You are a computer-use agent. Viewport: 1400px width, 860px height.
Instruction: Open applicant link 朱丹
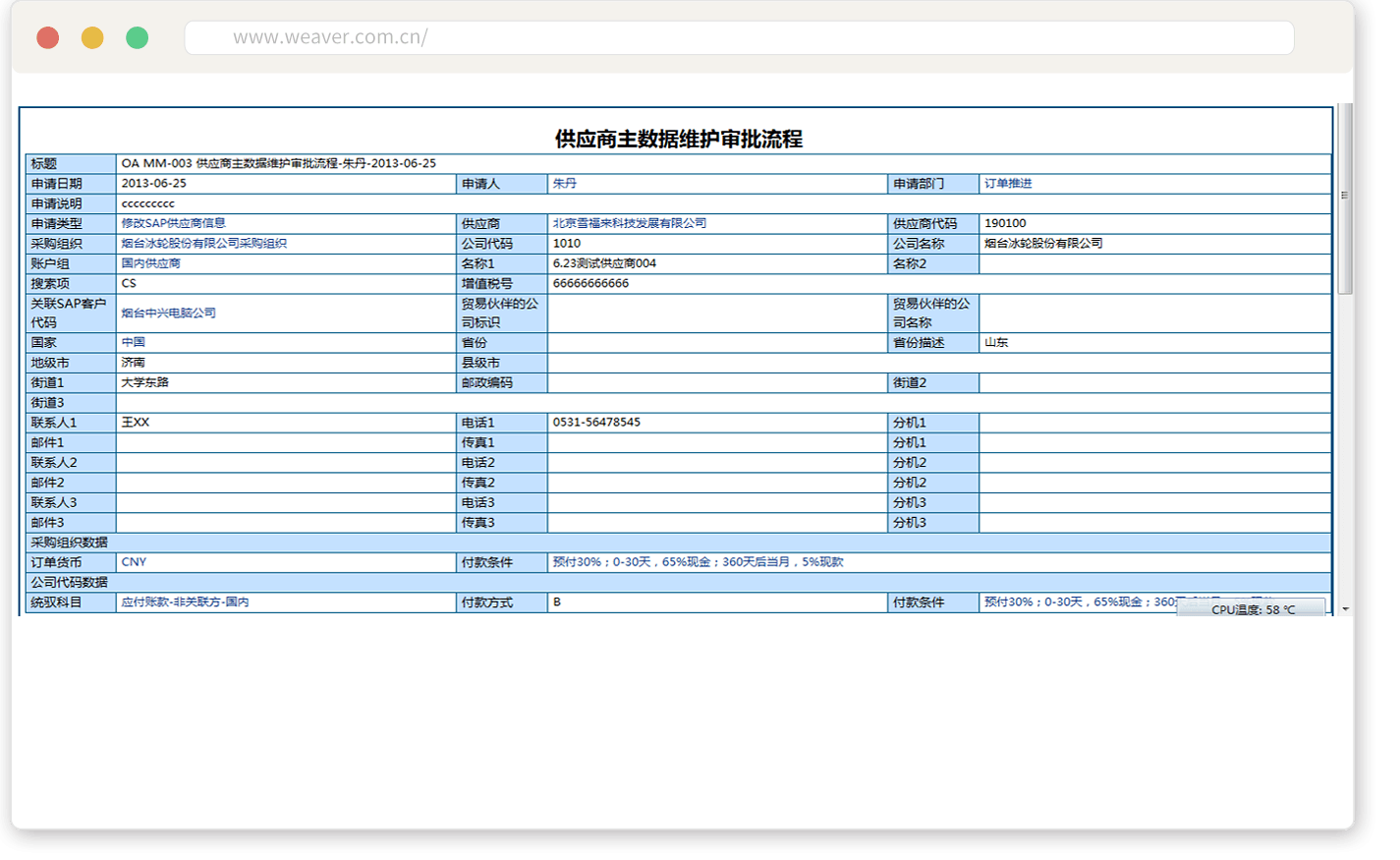pyautogui.click(x=564, y=184)
